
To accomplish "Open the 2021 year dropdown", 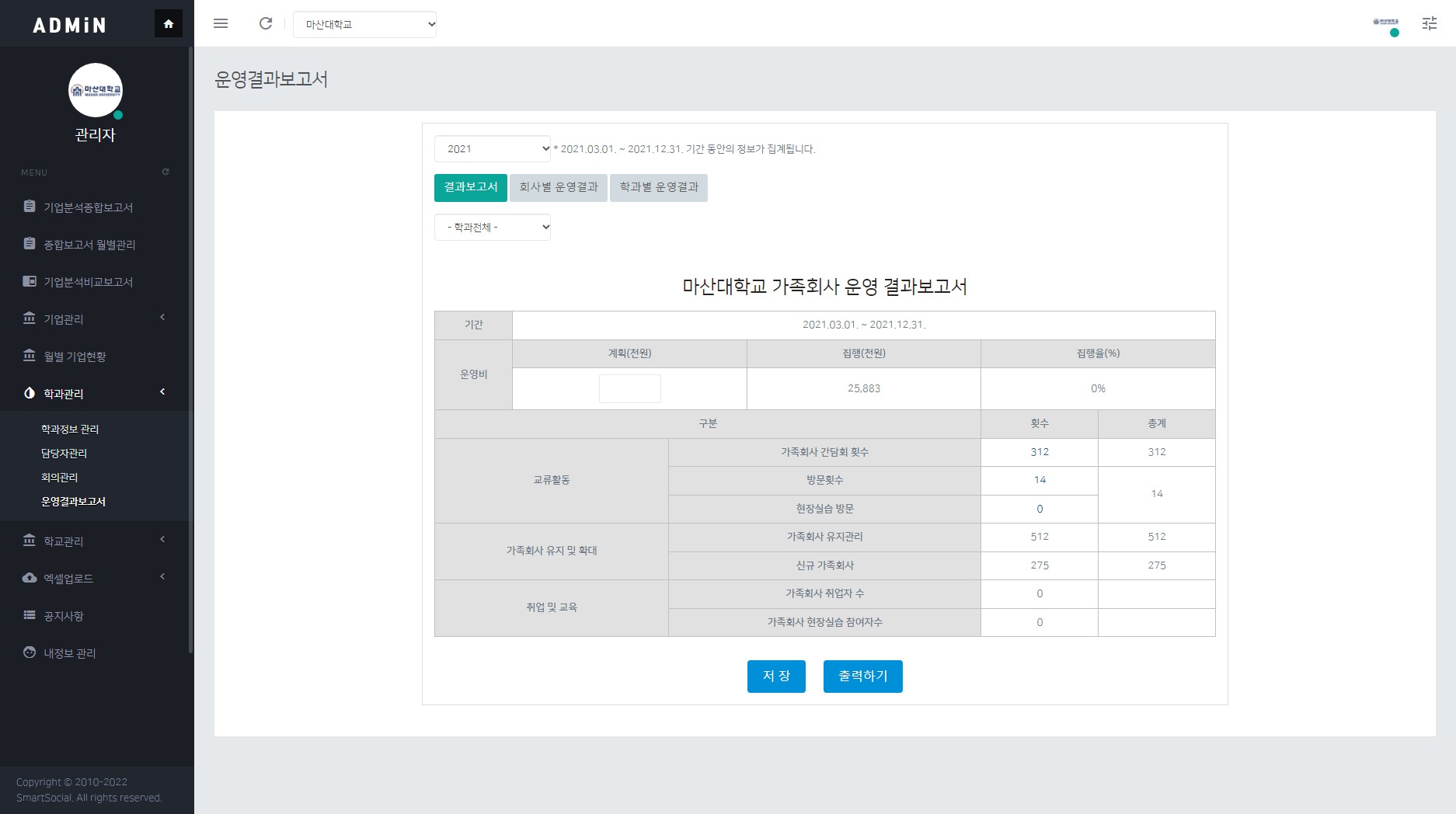I will pos(492,149).
